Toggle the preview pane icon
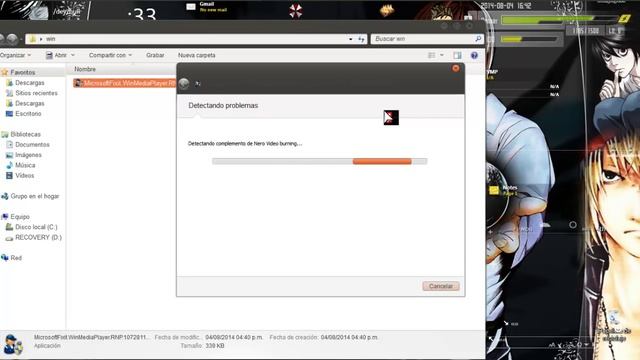Image resolution: width=640 pixels, height=360 pixels. click(x=457, y=55)
